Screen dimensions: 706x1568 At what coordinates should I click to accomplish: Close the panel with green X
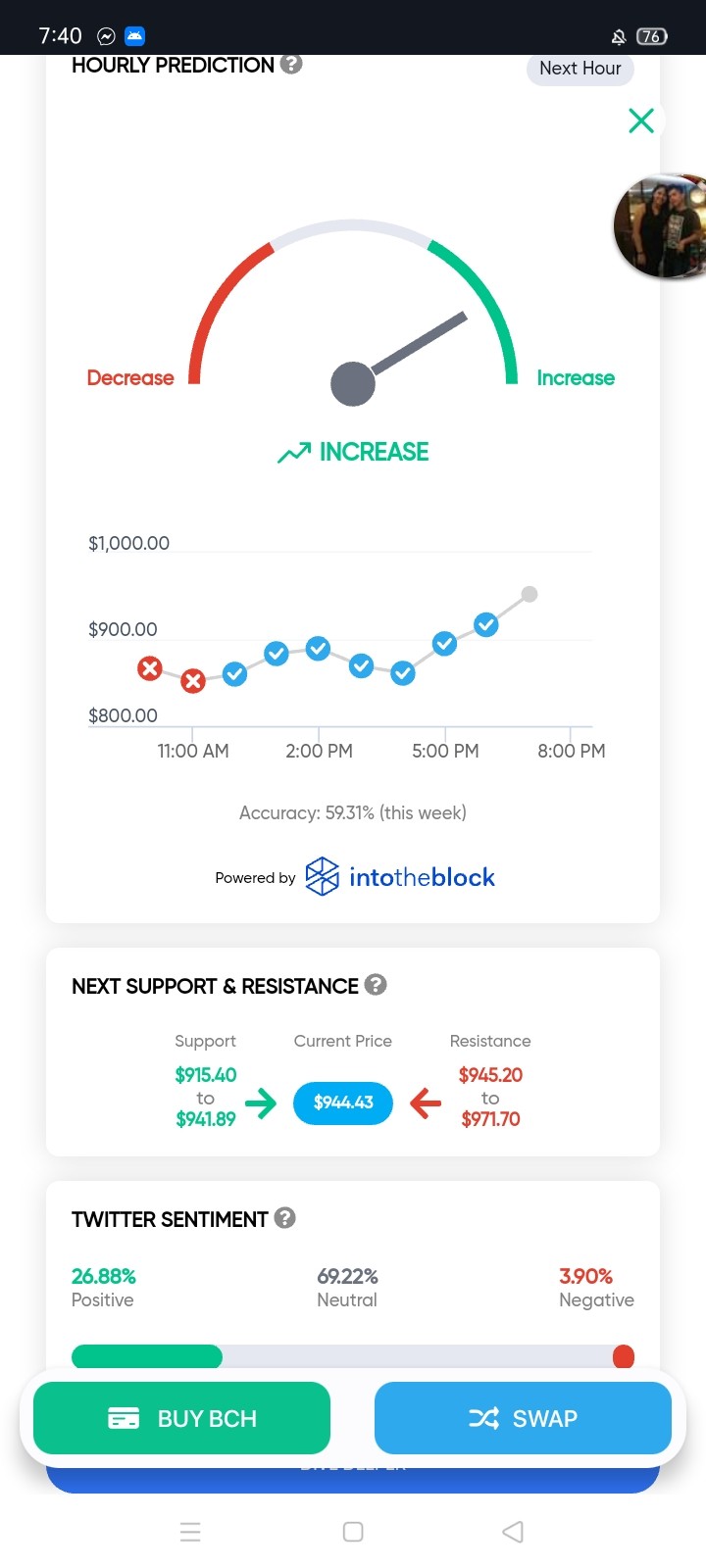point(641,121)
